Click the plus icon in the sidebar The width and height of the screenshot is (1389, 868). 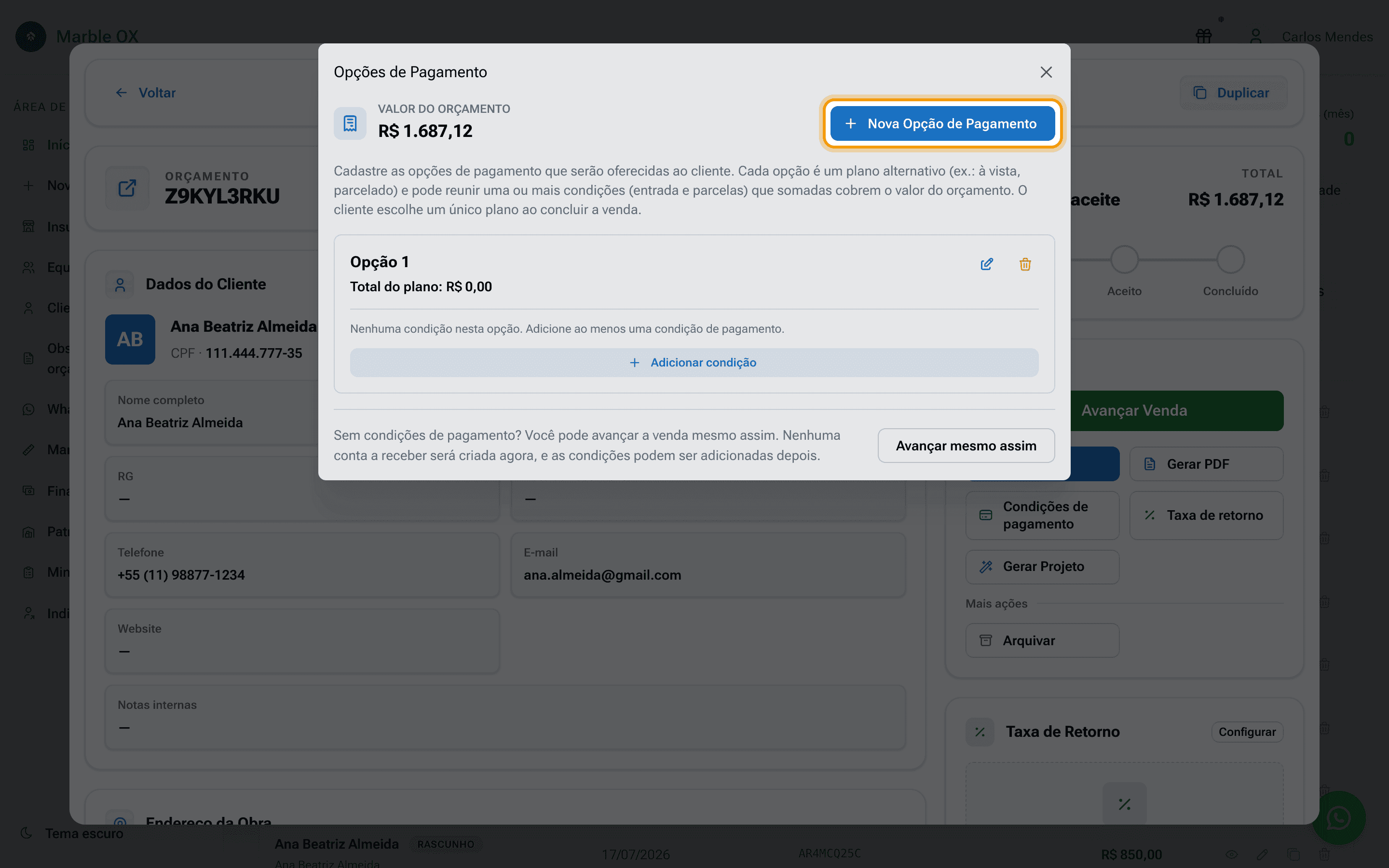(29, 186)
